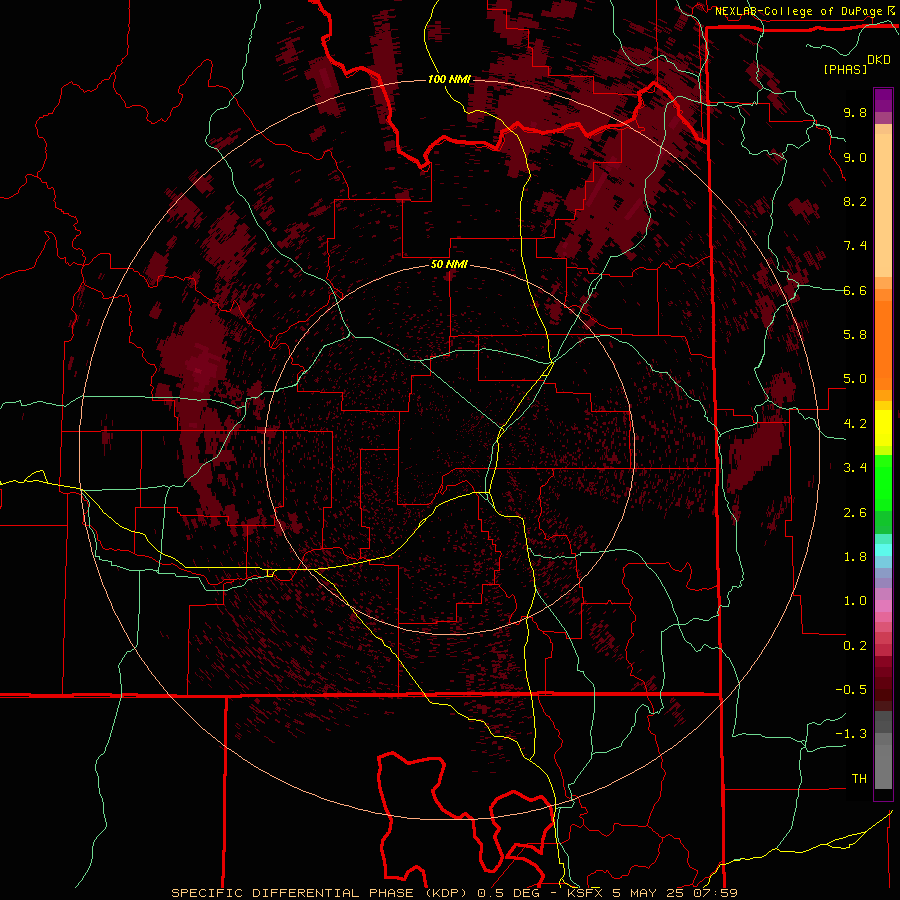Click the yellow band of the color scale
Image resolution: width=900 pixels, height=900 pixels.
[883, 428]
